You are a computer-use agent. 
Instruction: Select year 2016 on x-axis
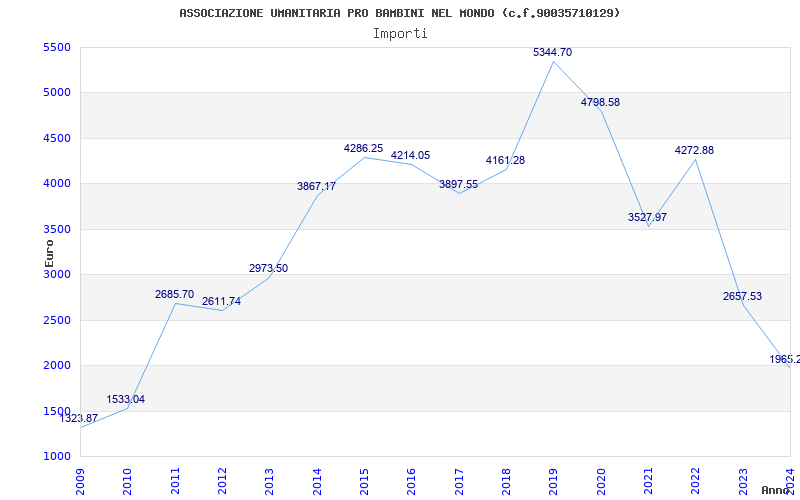pyautogui.click(x=412, y=482)
